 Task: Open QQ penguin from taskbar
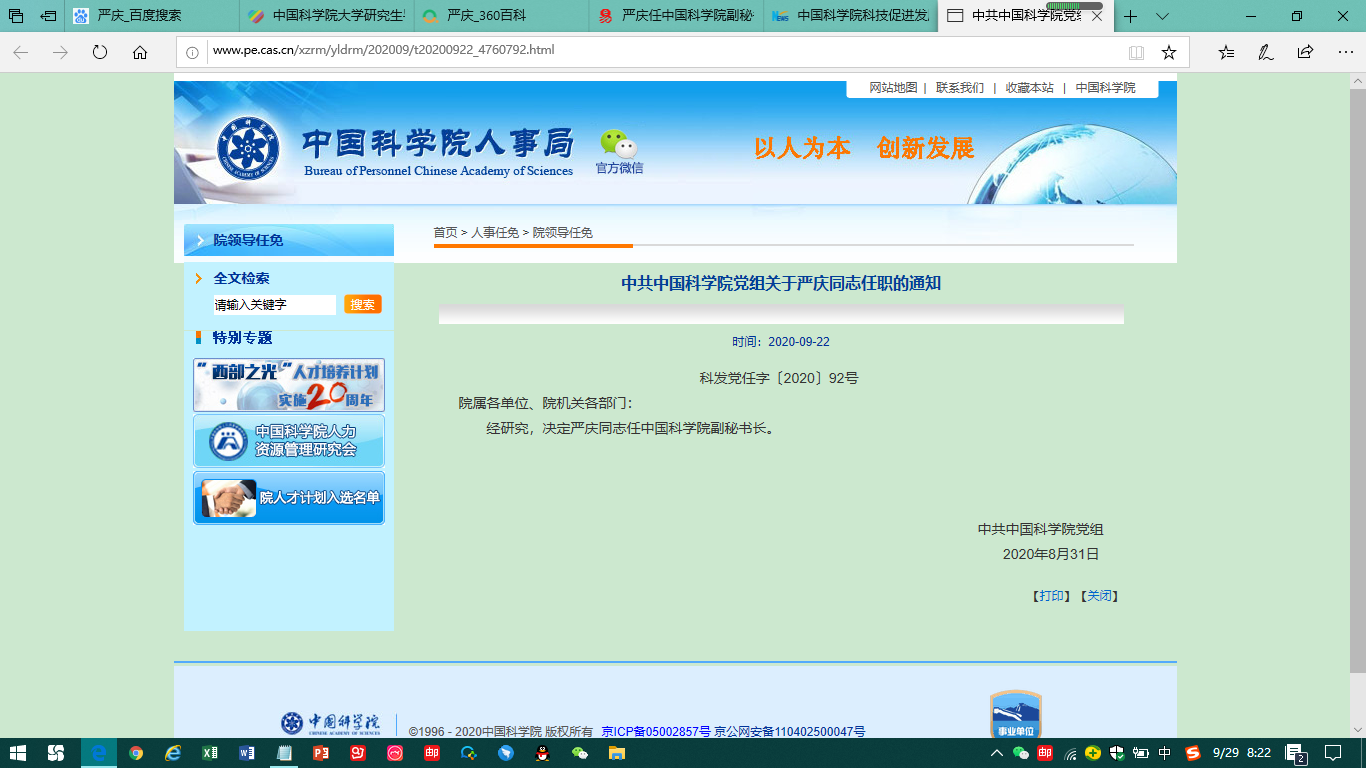point(543,753)
